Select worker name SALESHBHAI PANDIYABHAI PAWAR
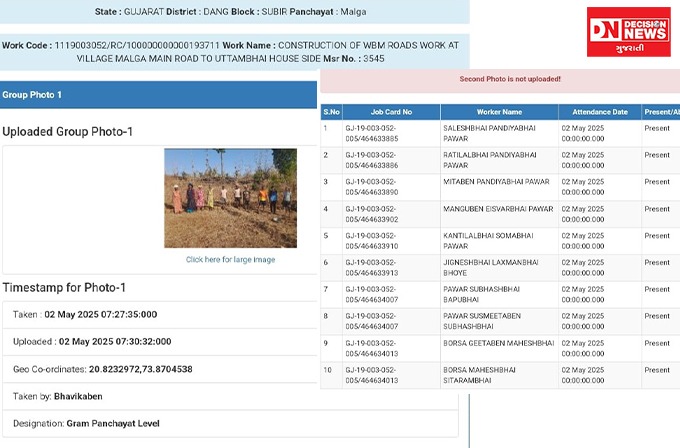680x448 pixels. coord(489,134)
